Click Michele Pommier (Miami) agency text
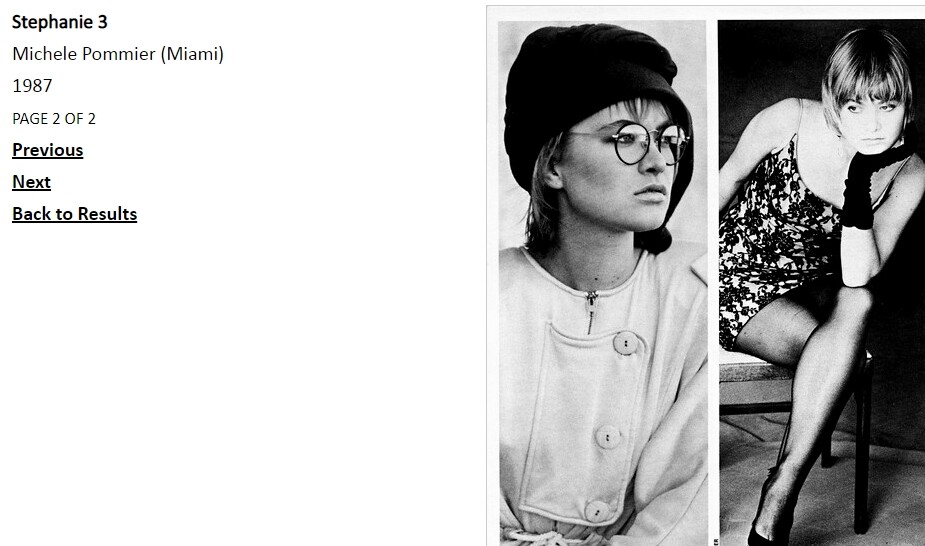Image resolution: width=925 pixels, height=546 pixels. (118, 54)
